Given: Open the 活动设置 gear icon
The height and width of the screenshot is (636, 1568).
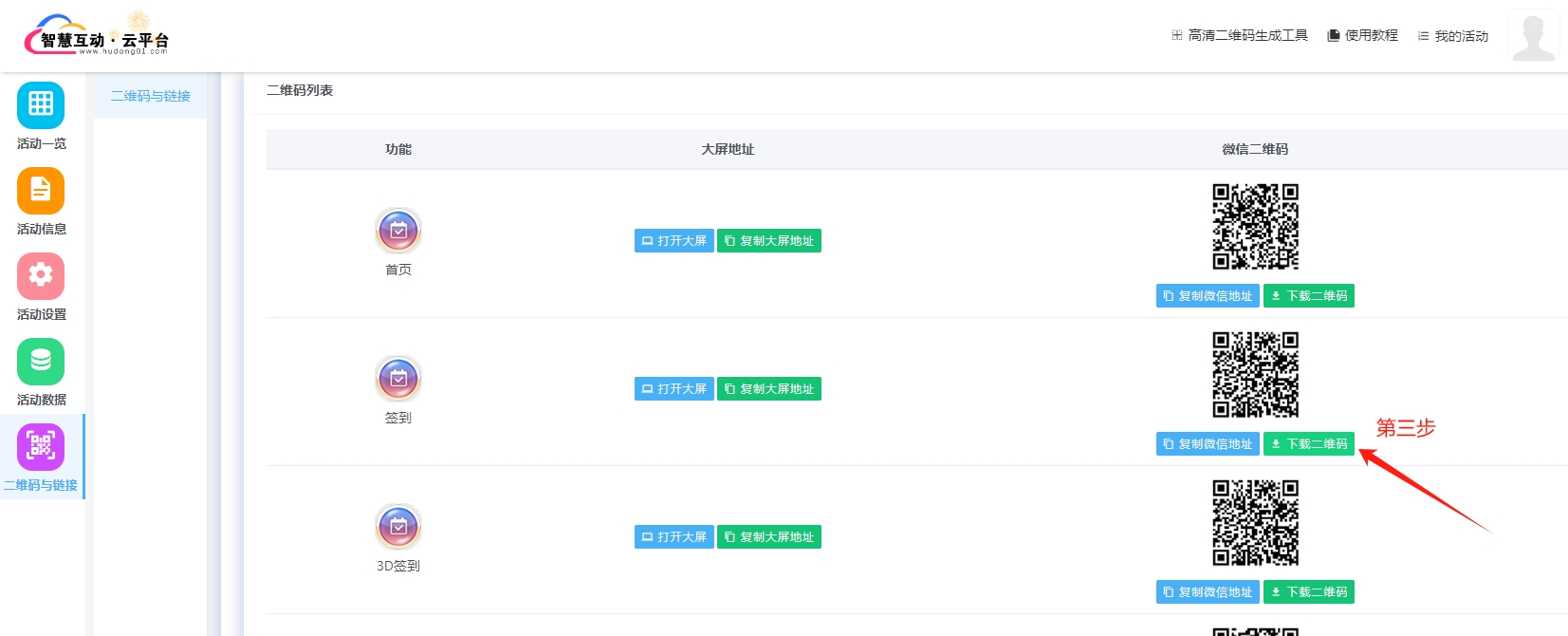Looking at the screenshot, I should [41, 276].
